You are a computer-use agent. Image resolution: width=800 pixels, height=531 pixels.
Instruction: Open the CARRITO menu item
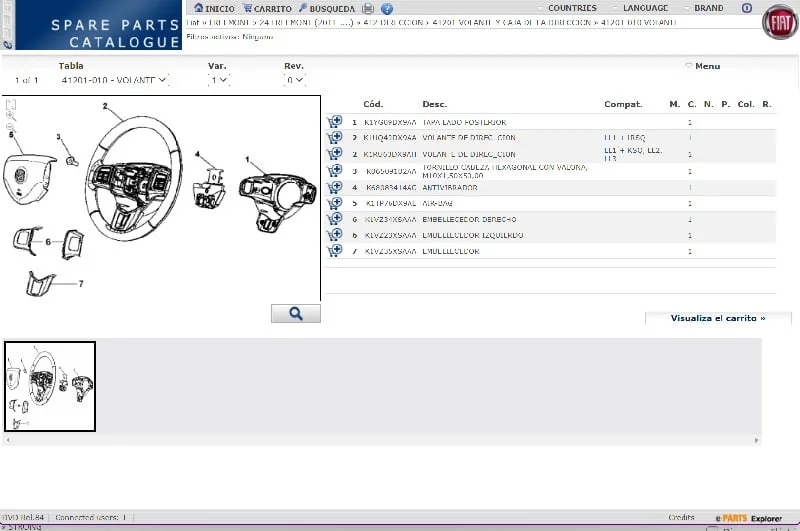point(267,9)
